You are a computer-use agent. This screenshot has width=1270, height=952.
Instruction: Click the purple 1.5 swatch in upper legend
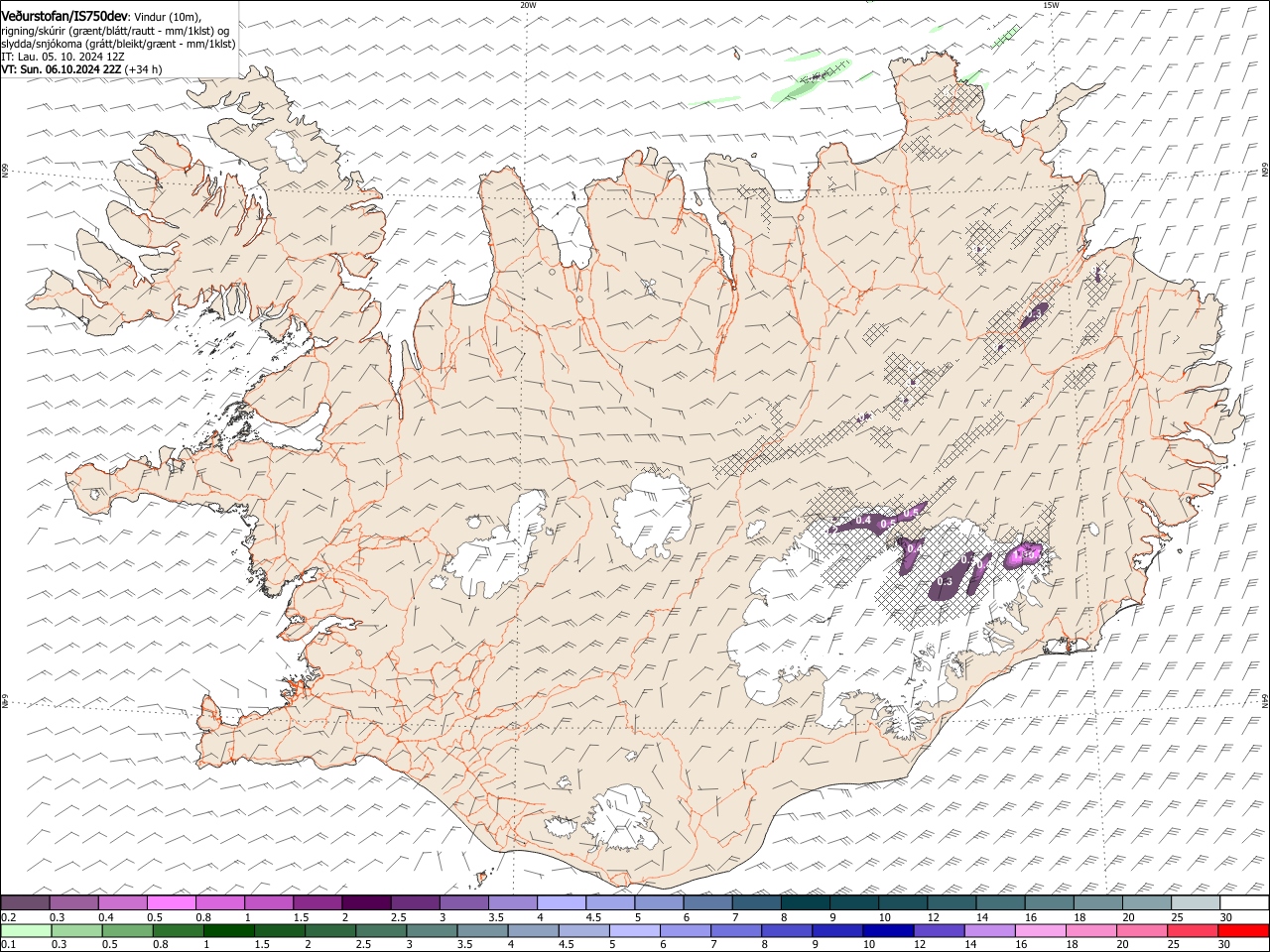(x=317, y=902)
